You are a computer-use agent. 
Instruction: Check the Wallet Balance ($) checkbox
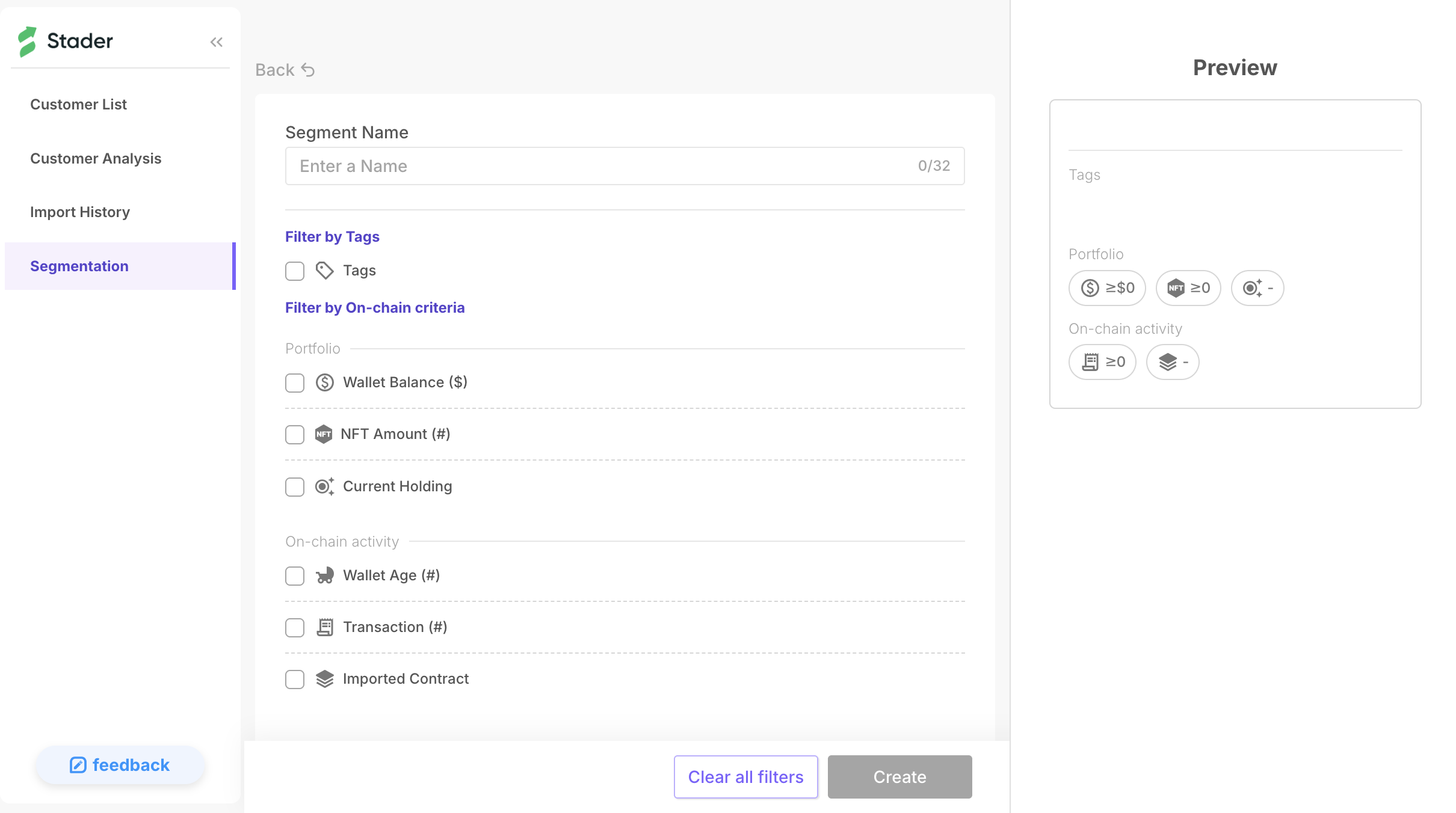tap(295, 382)
